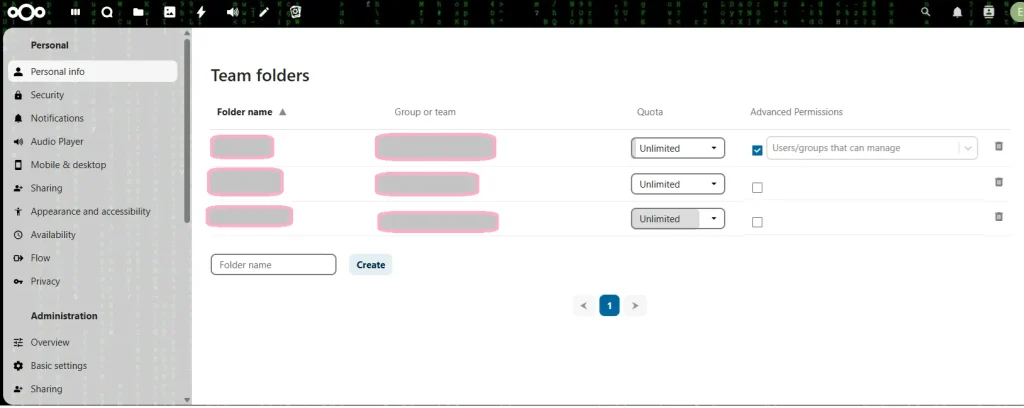Open the Sharing entry under Administration
The image size is (1024, 408).
tap(93, 389)
